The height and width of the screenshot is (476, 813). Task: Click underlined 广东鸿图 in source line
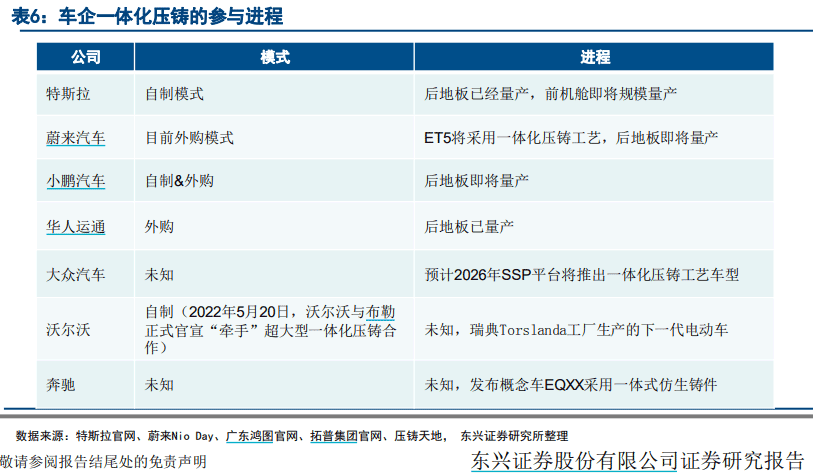click(249, 436)
